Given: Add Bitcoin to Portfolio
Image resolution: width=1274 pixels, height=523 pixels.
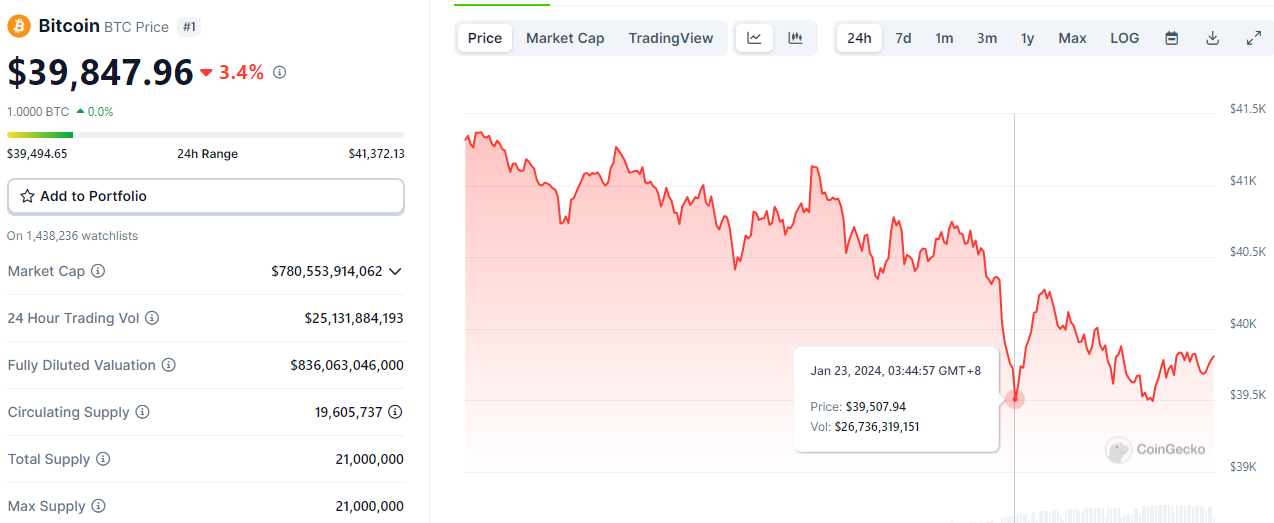Looking at the screenshot, I should tap(206, 196).
